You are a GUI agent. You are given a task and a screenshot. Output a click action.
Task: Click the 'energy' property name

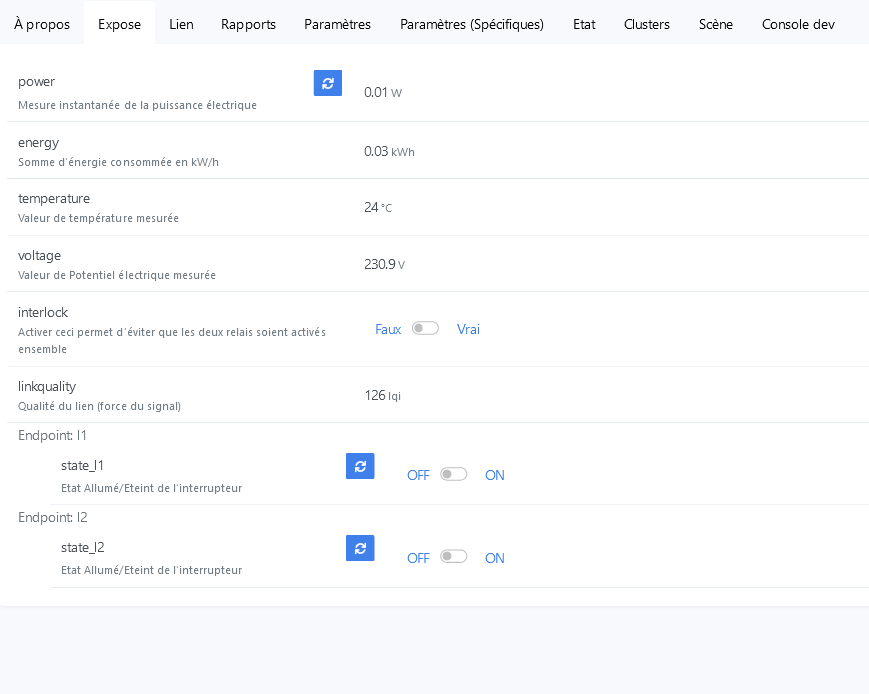pyautogui.click(x=38, y=142)
